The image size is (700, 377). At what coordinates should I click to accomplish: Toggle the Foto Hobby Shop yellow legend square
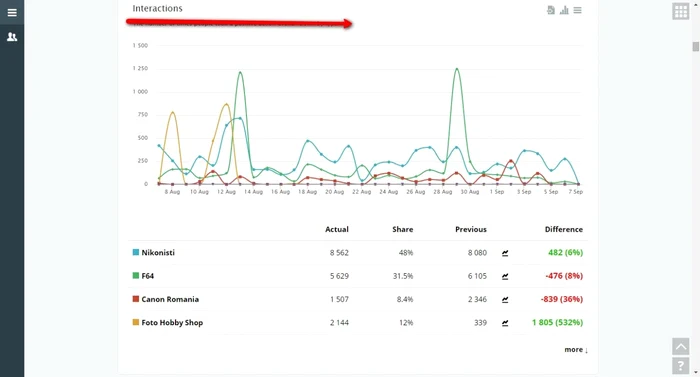[136, 322]
